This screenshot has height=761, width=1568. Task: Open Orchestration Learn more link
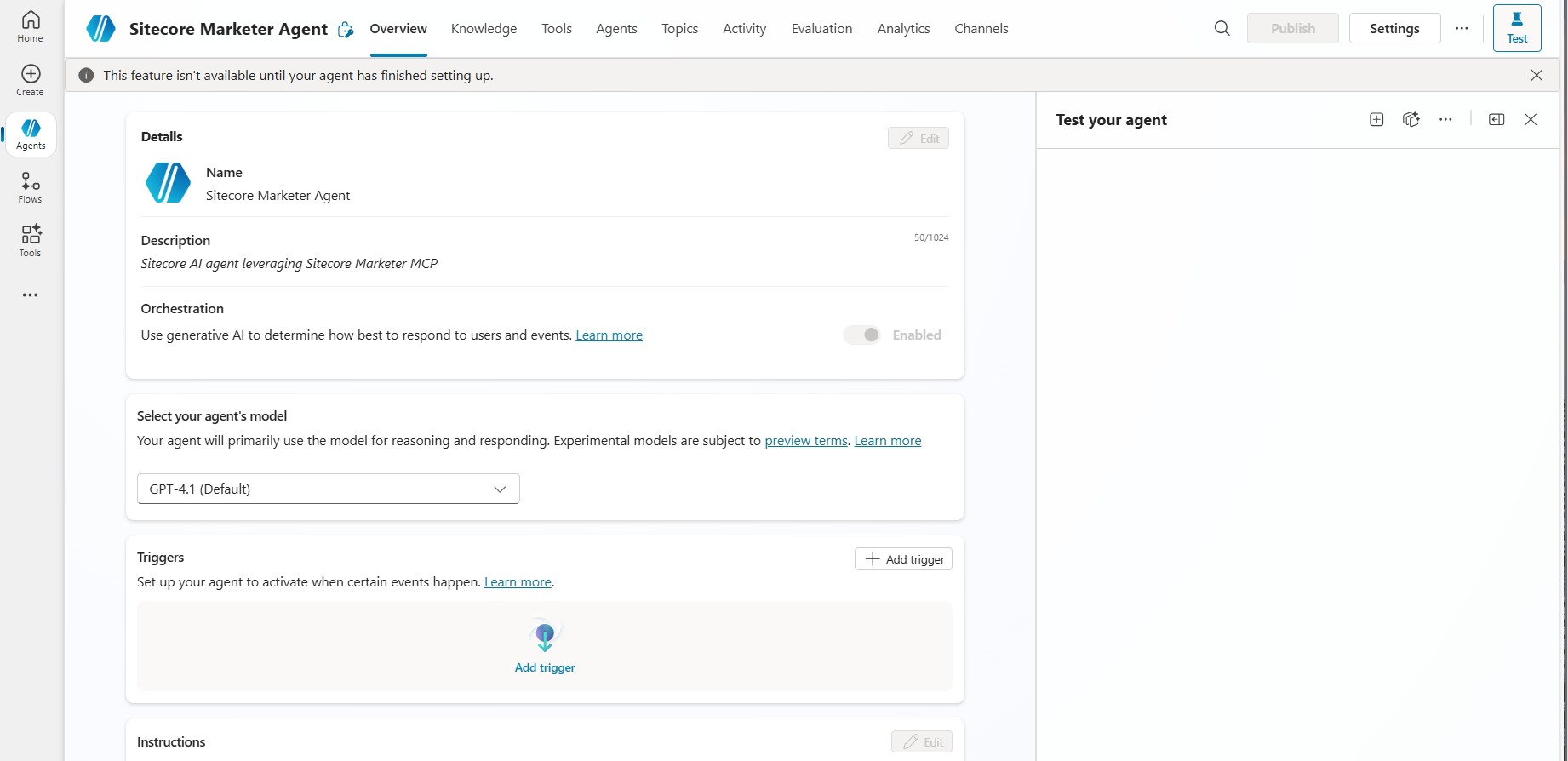[609, 335]
